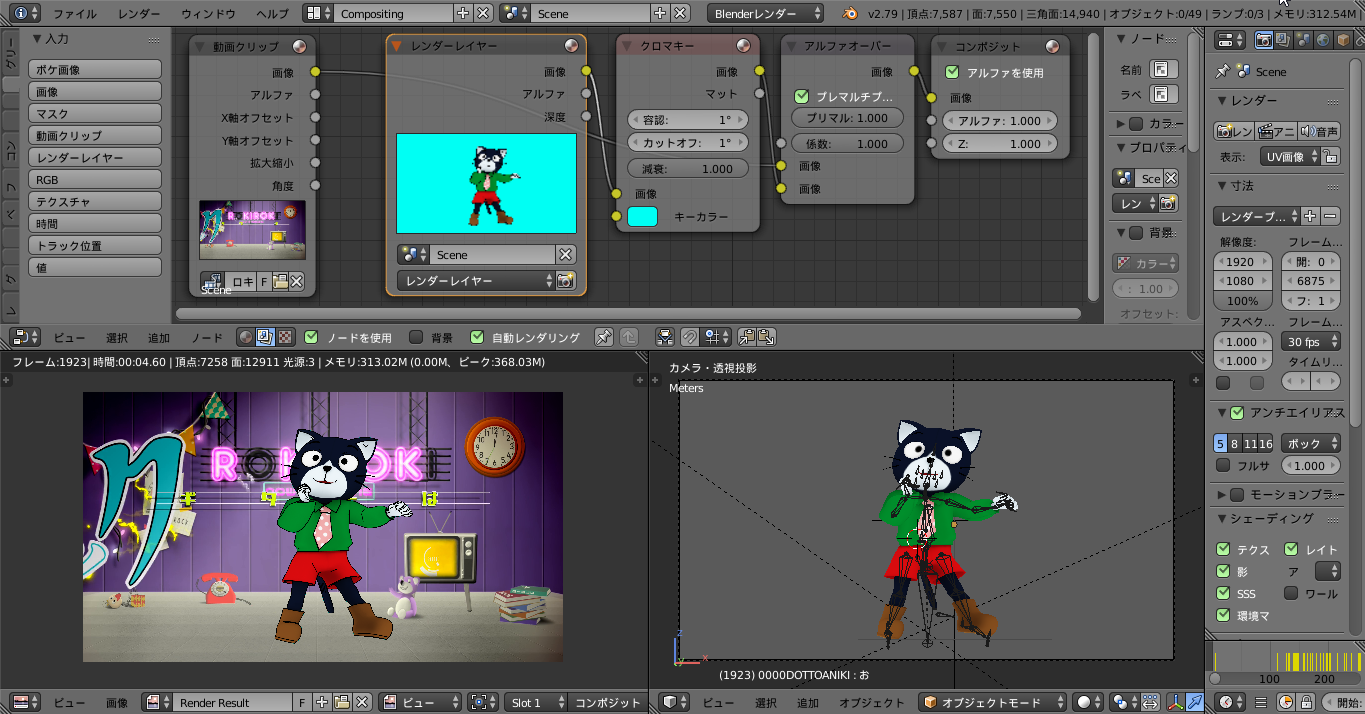The image size is (1365, 714).
Task: Click the ボケ画像 input node button
Action: click(94, 70)
